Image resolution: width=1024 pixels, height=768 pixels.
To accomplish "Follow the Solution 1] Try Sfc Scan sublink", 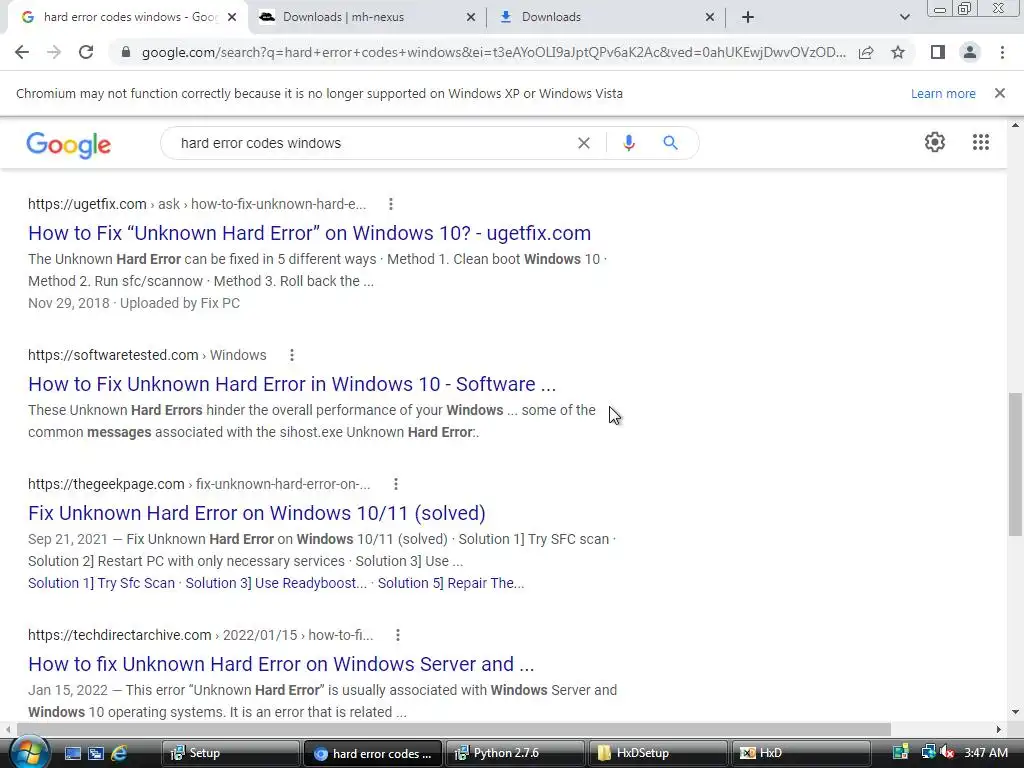I will click(101, 583).
